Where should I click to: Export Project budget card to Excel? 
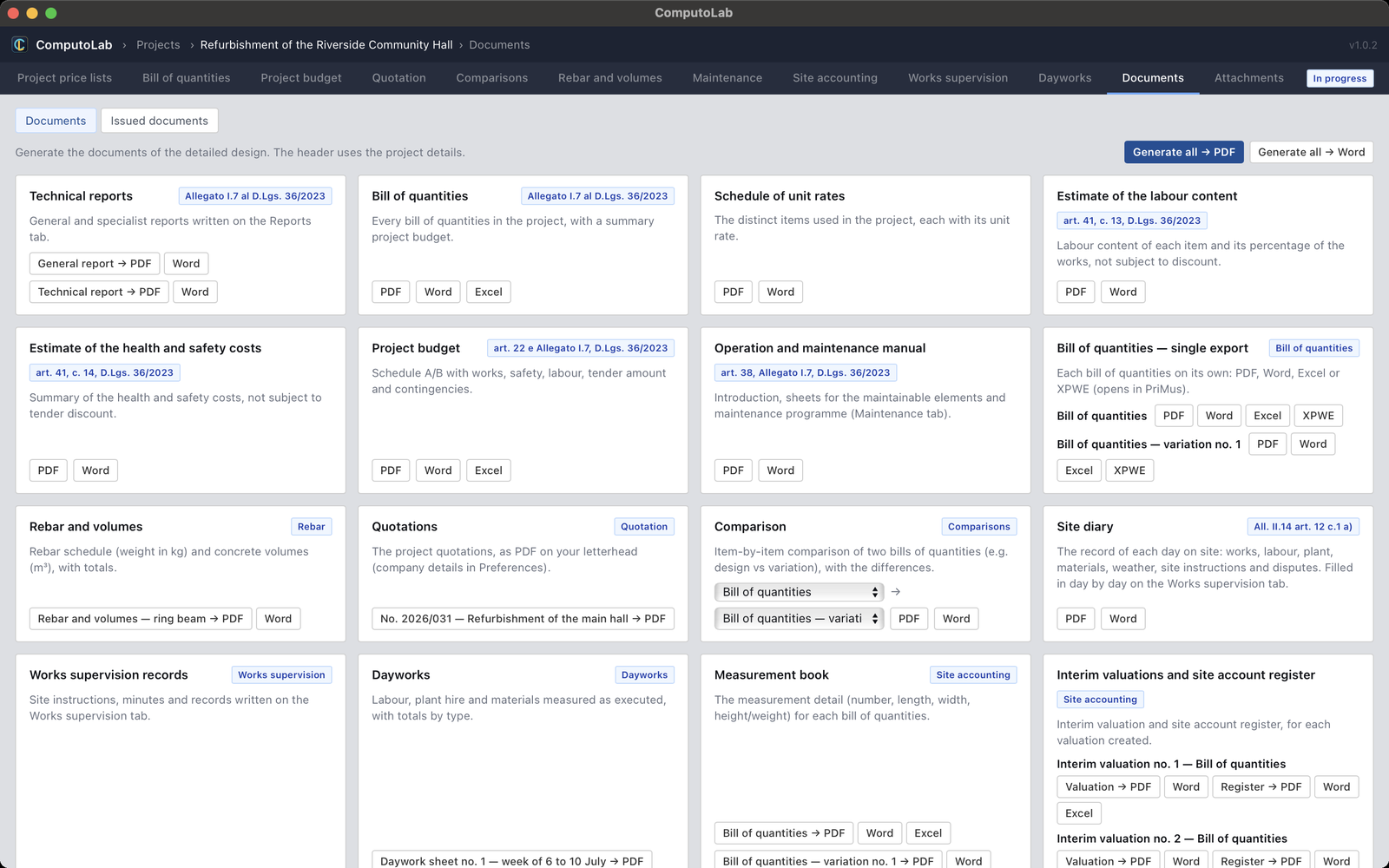(x=489, y=470)
